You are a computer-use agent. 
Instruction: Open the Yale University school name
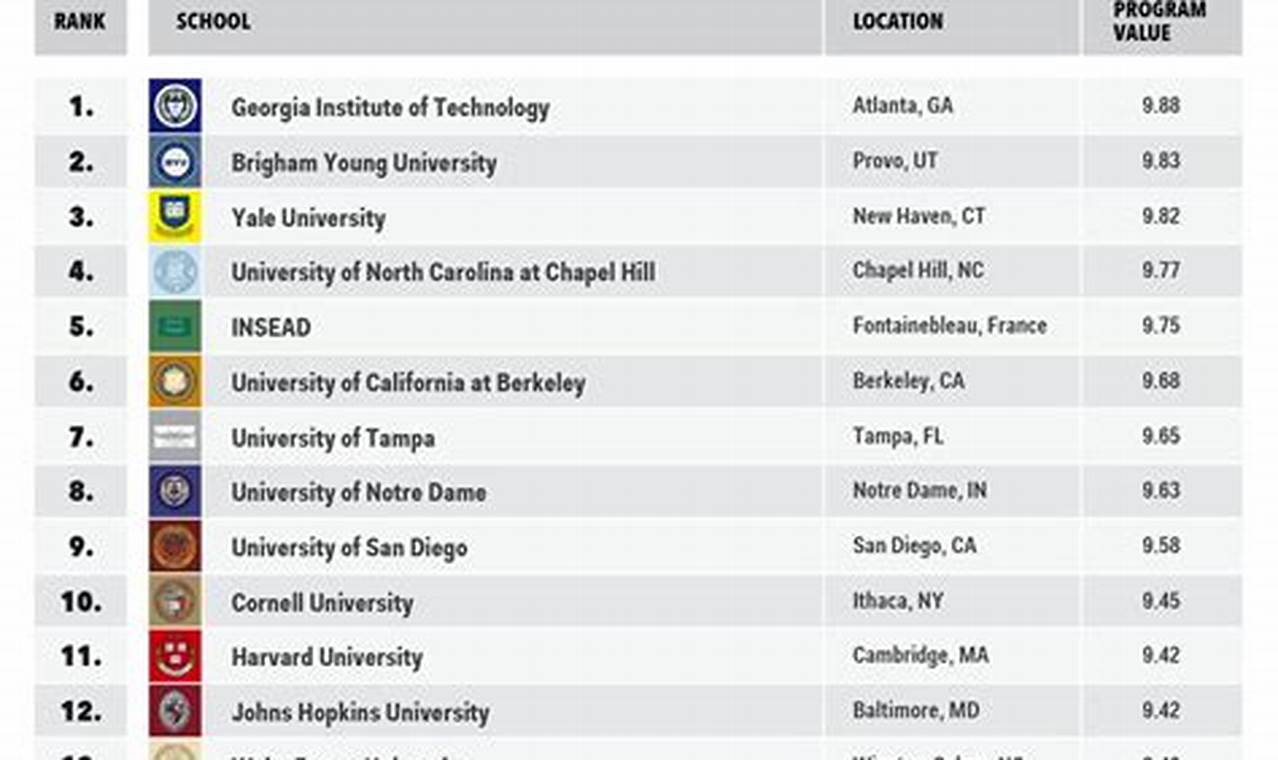[x=308, y=218]
